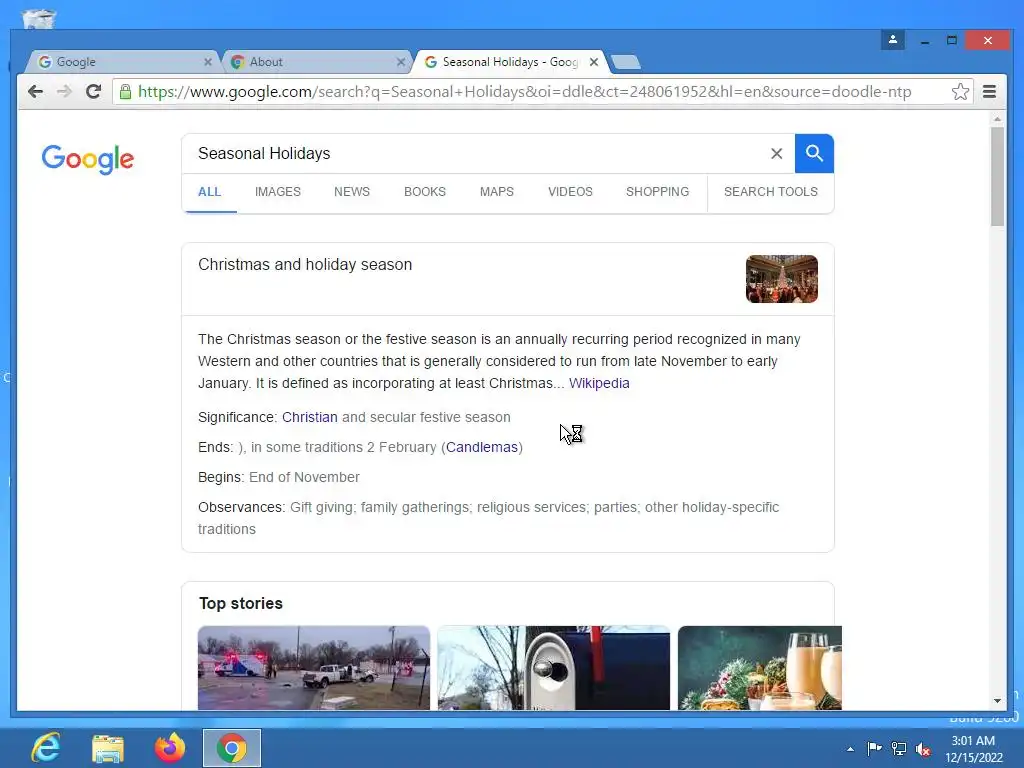Click the Chrome taskbar icon
The width and height of the screenshot is (1024, 768).
[232, 748]
